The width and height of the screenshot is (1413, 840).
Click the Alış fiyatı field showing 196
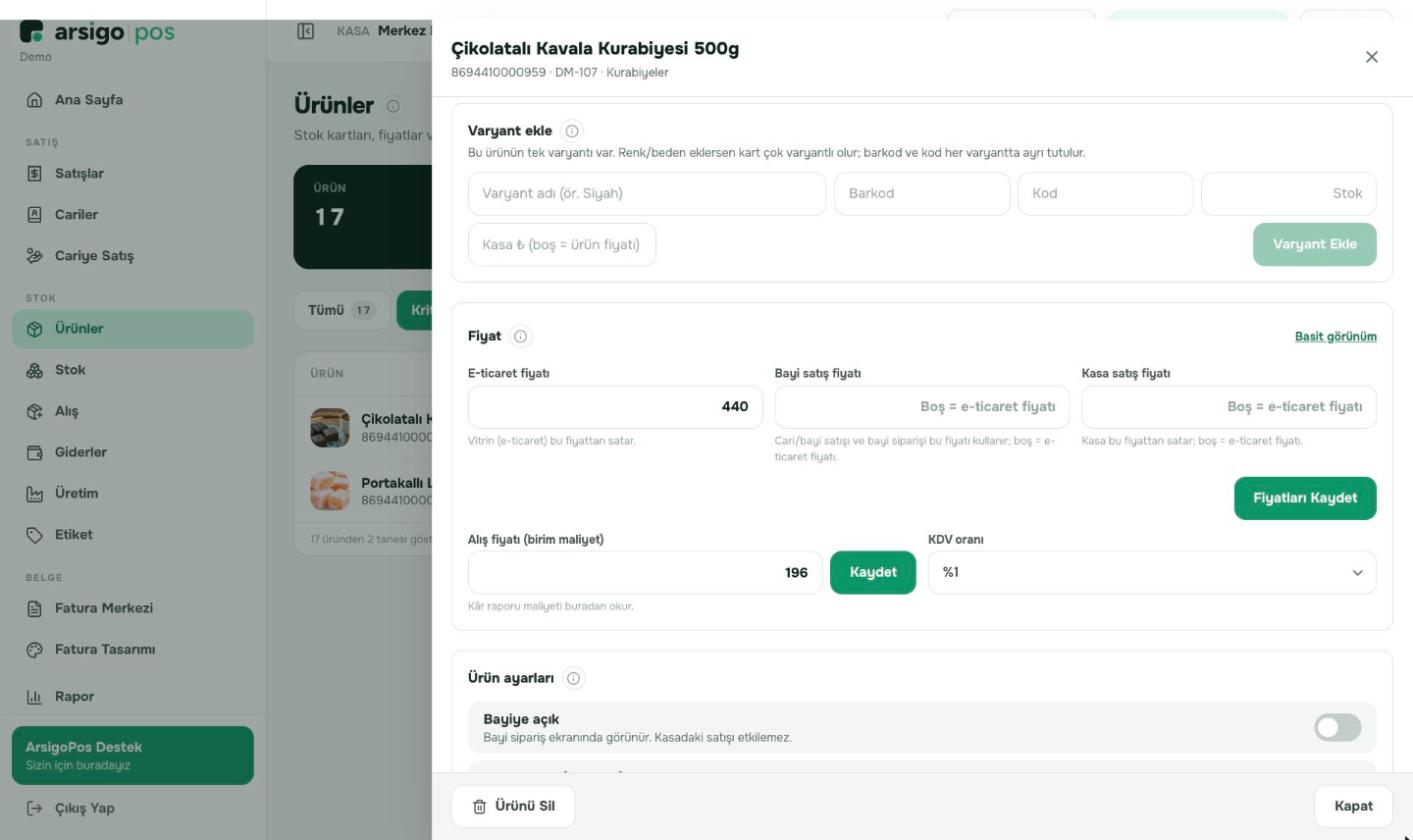tap(645, 573)
